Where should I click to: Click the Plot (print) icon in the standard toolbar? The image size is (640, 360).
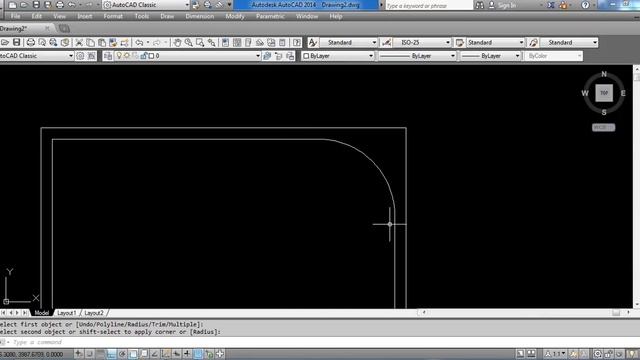coord(31,42)
